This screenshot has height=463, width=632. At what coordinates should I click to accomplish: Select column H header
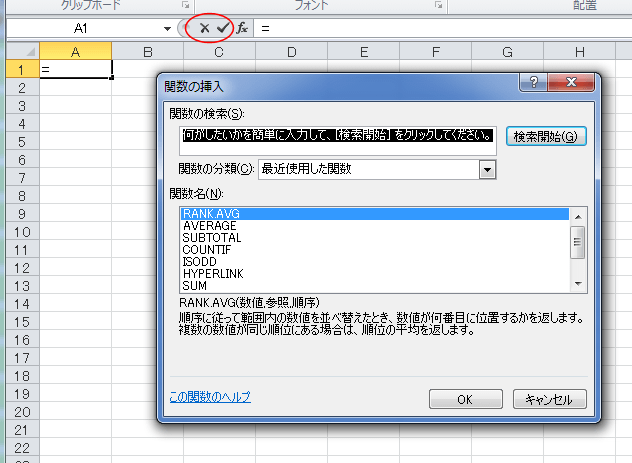[x=580, y=52]
